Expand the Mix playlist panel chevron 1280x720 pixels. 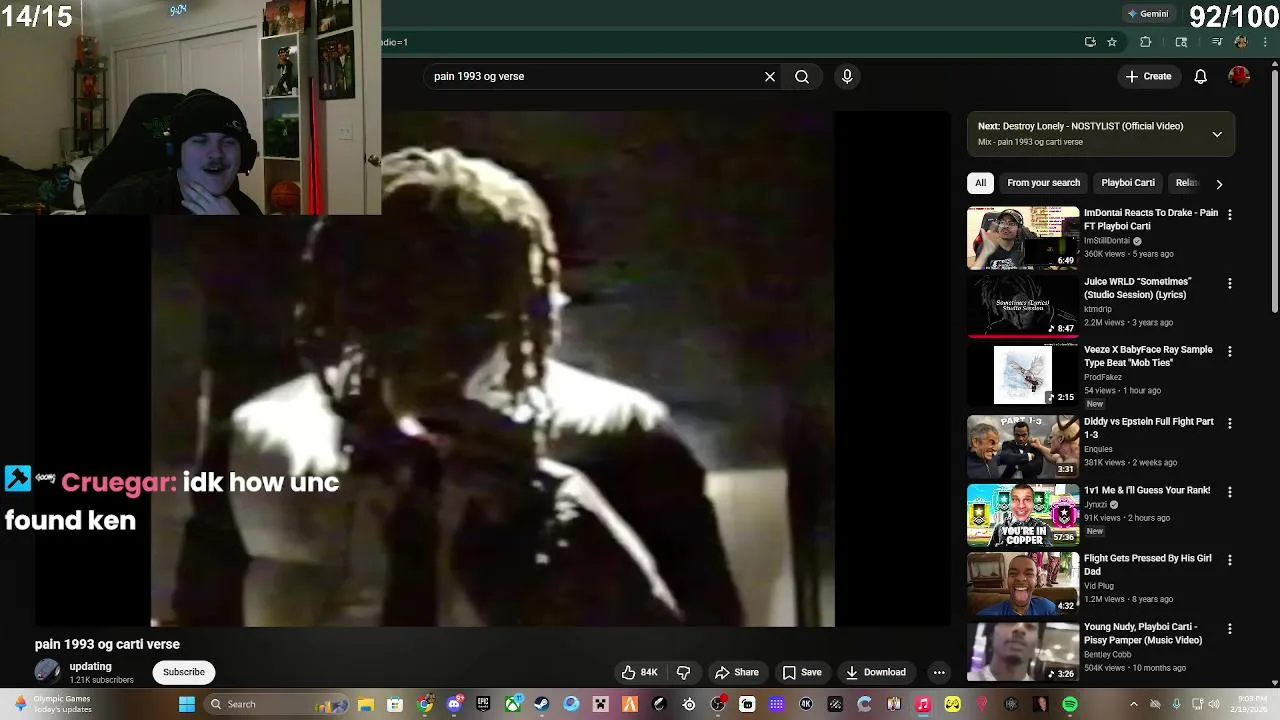pyautogui.click(x=1217, y=134)
